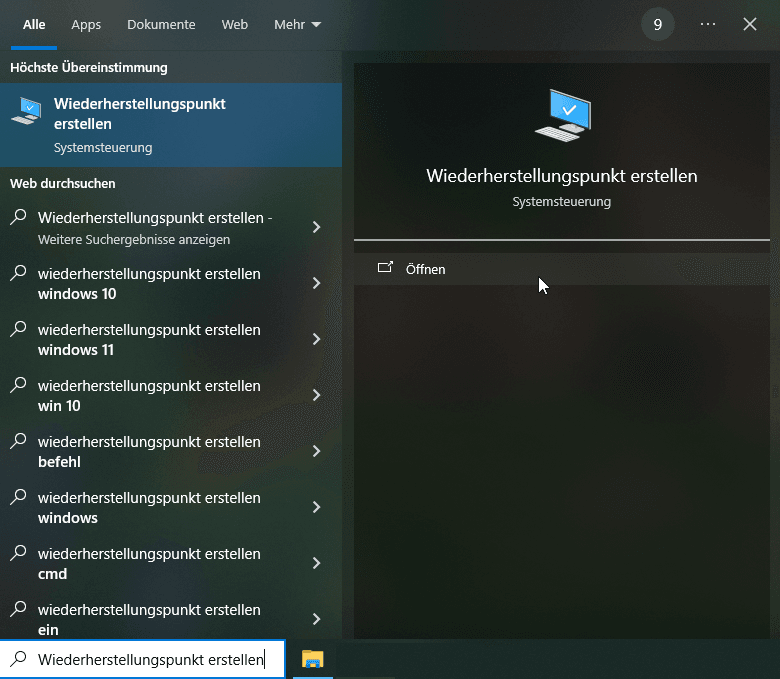780x679 pixels.
Task: Click search icon beside 'befehl' suggestion
Action: [x=18, y=441]
